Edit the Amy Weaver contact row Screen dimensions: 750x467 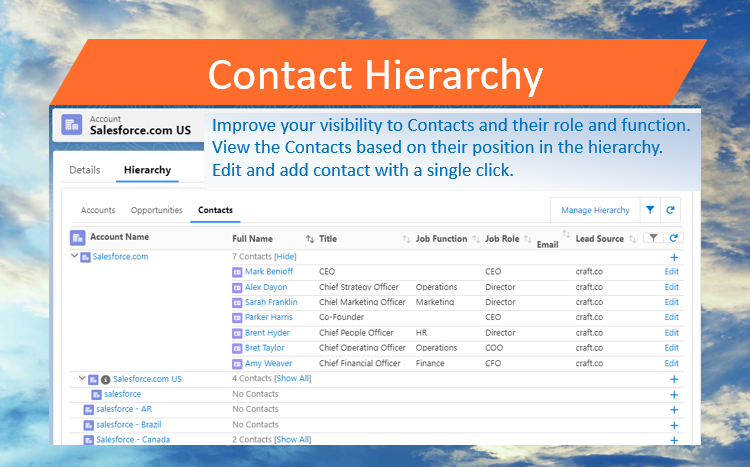[671, 363]
